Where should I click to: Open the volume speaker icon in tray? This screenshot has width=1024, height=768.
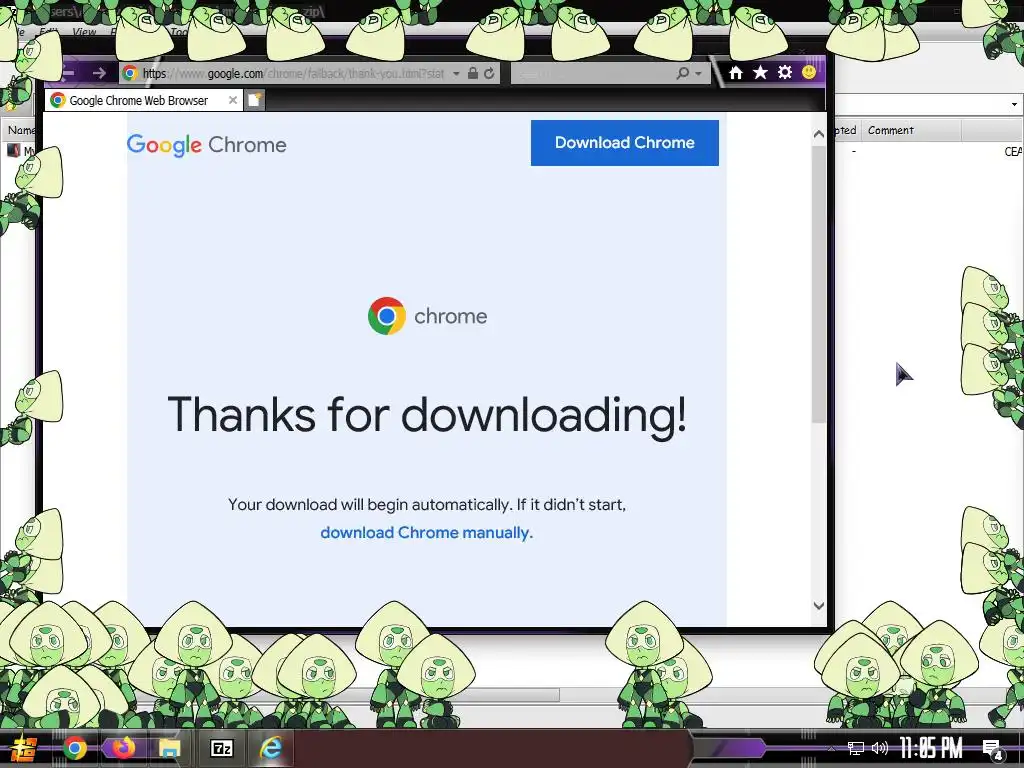[x=880, y=748]
